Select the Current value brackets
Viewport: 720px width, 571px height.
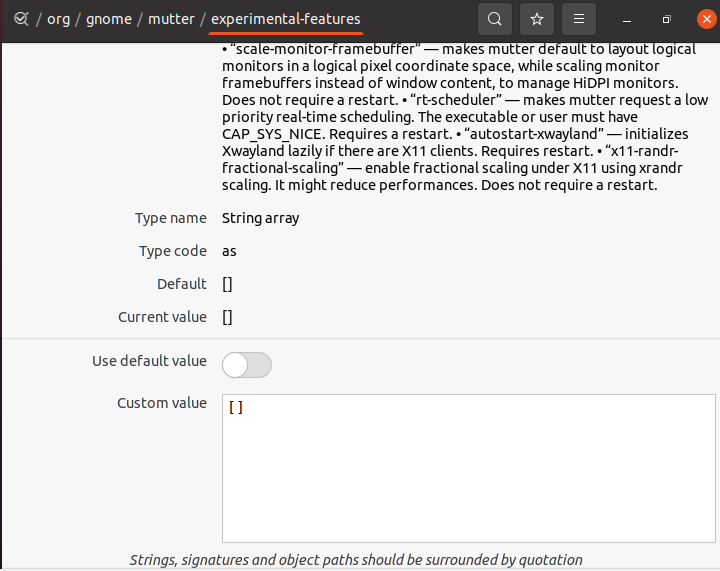[227, 317]
